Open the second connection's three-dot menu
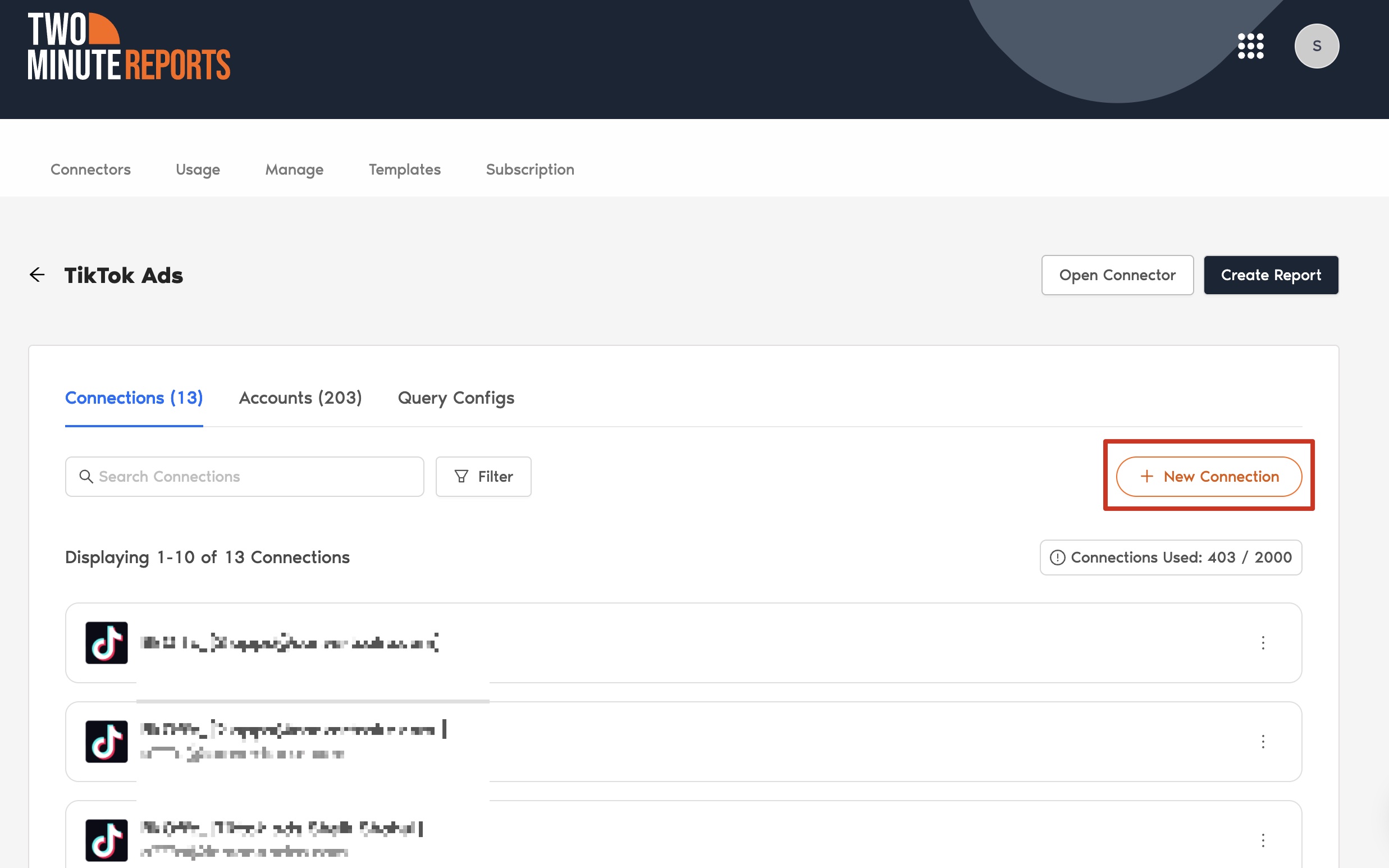 1263,741
